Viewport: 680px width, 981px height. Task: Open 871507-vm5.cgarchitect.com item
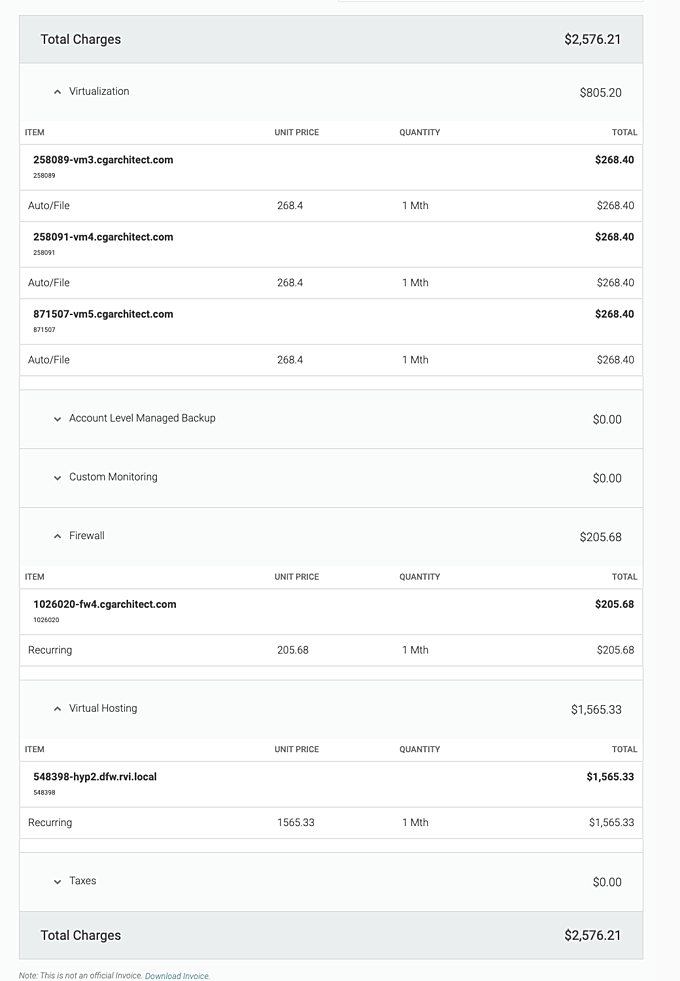click(103, 314)
